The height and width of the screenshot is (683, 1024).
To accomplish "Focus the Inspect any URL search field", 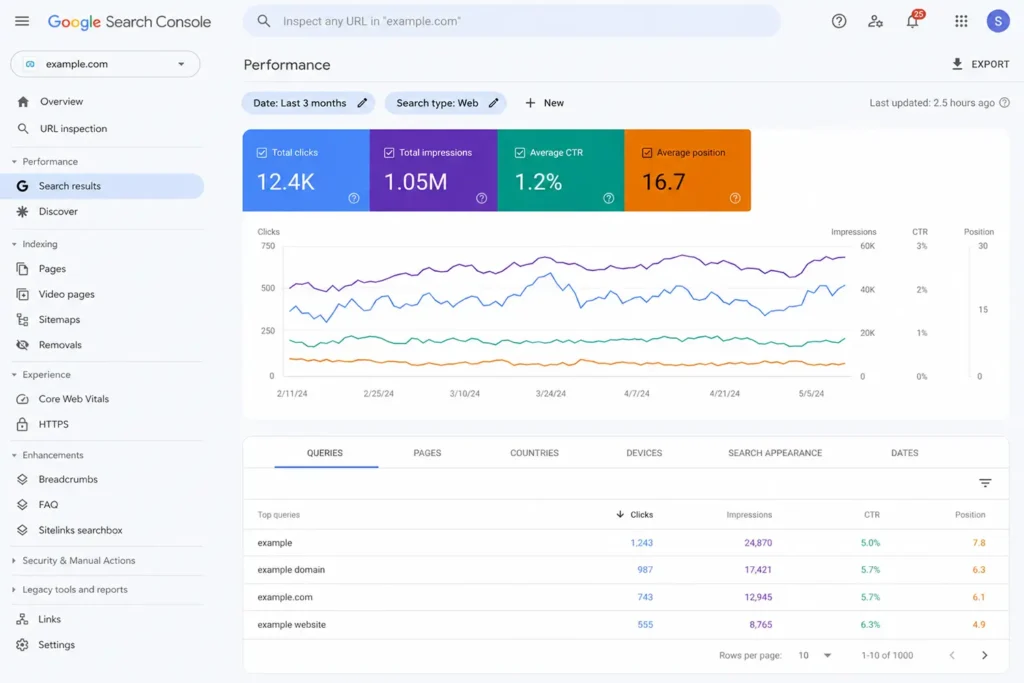I will click(x=511, y=21).
